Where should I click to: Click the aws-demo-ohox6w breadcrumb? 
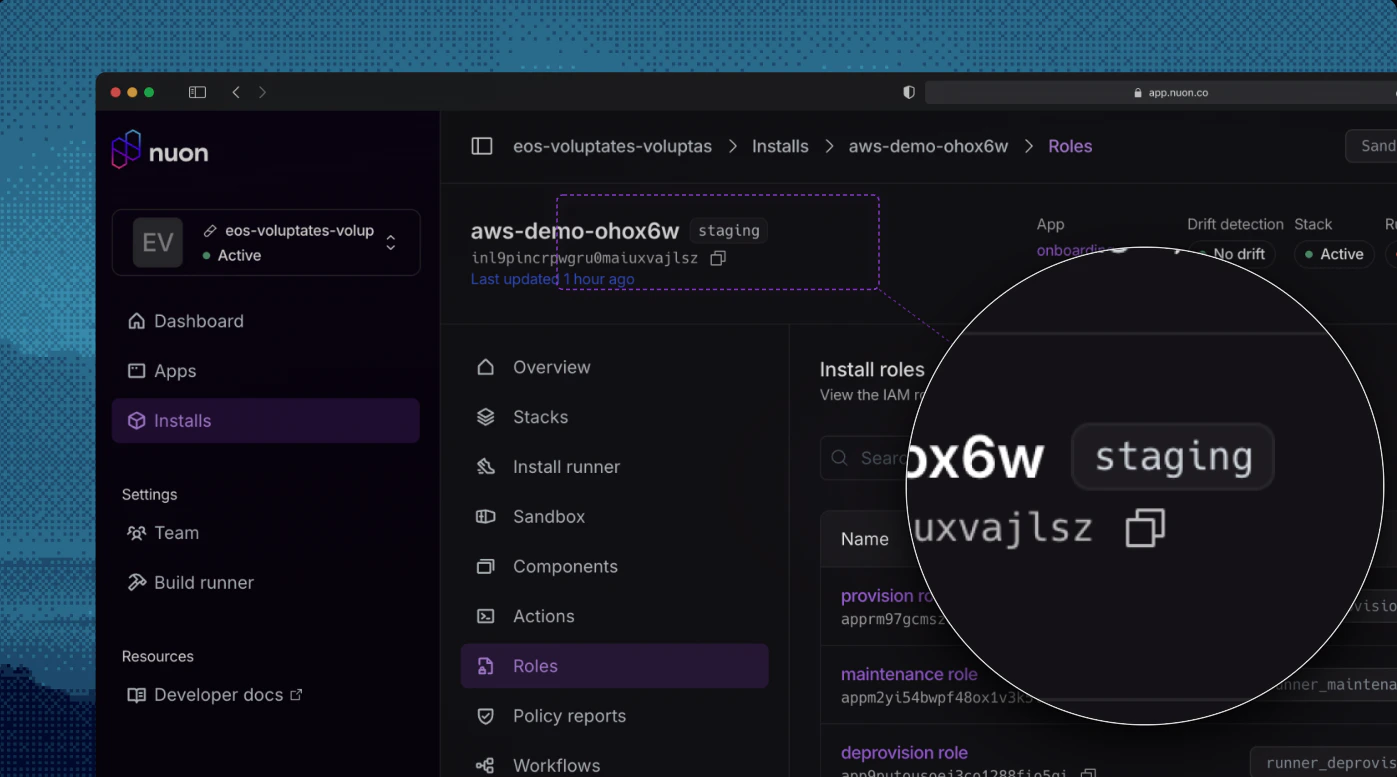click(928, 146)
